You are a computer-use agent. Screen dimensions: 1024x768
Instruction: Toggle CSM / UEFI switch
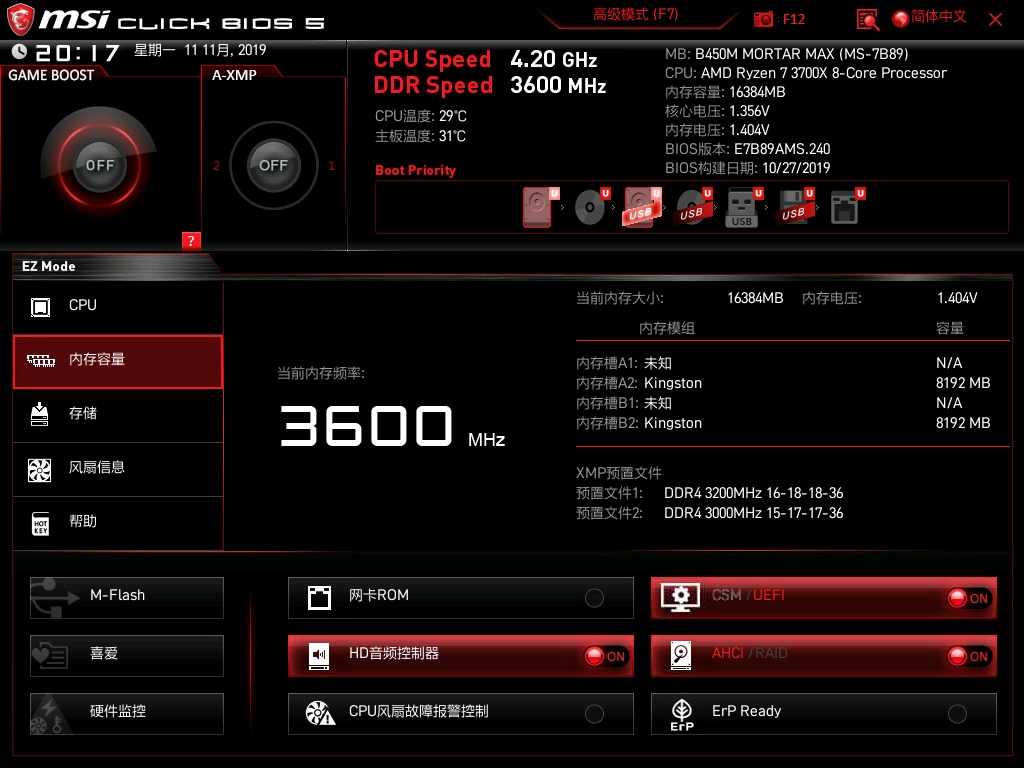[x=824, y=598]
